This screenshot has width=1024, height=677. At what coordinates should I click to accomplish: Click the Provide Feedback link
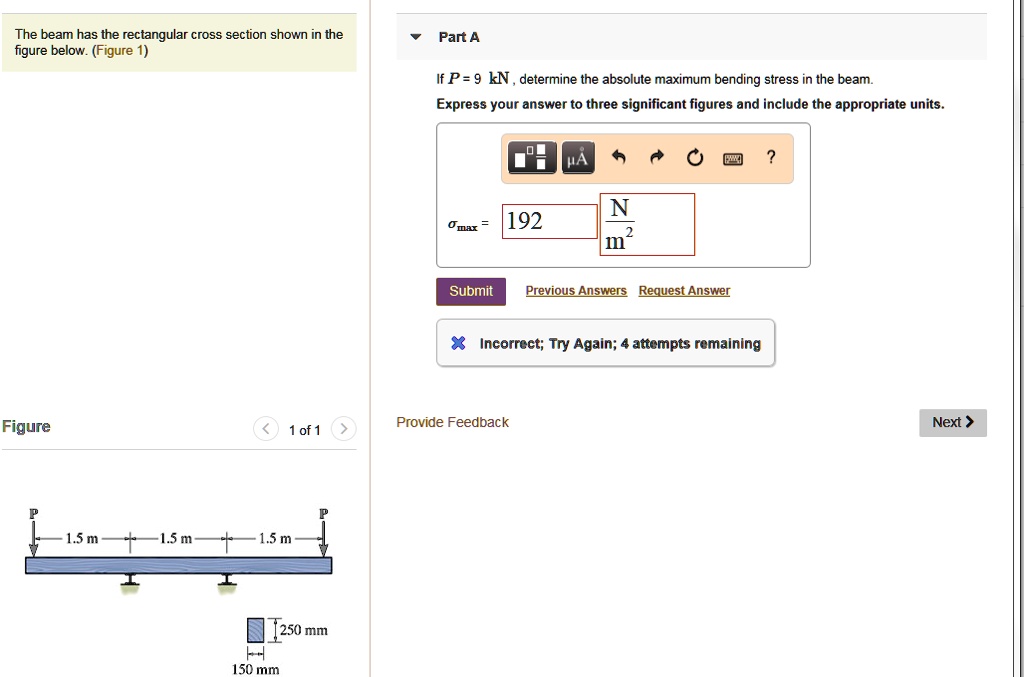click(452, 422)
